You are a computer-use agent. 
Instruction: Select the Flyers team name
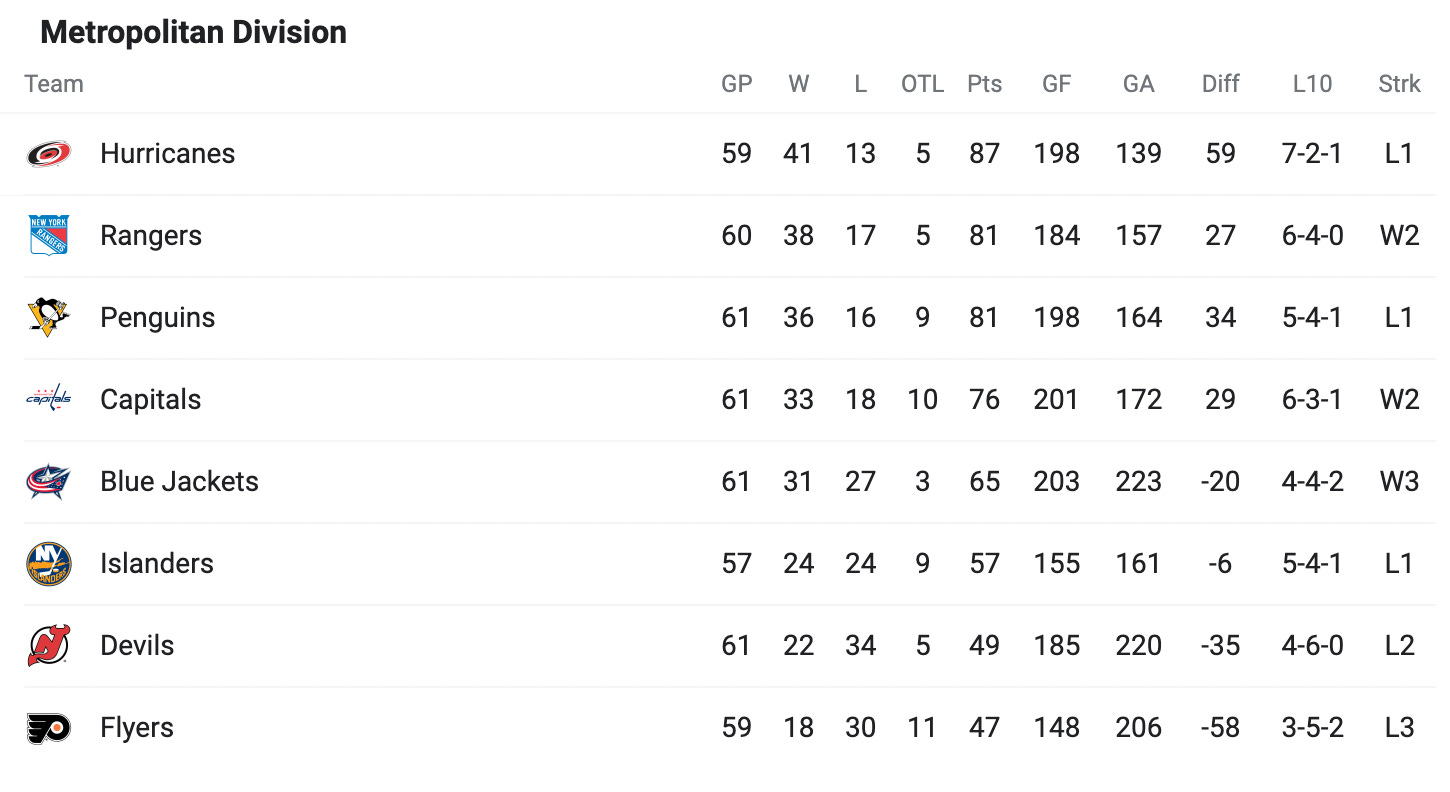(137, 728)
